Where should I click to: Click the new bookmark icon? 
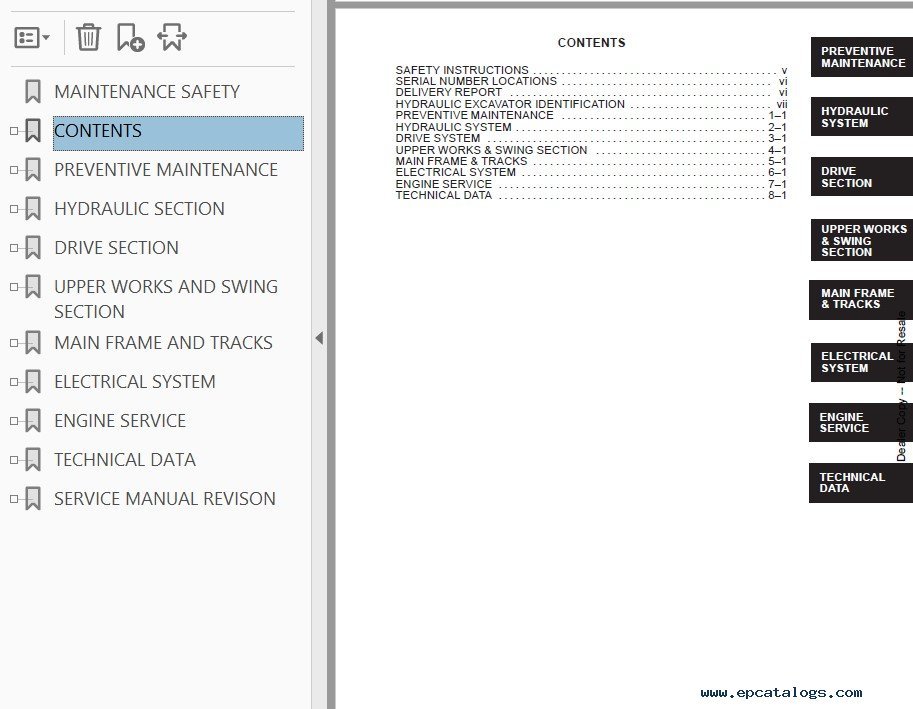[130, 38]
